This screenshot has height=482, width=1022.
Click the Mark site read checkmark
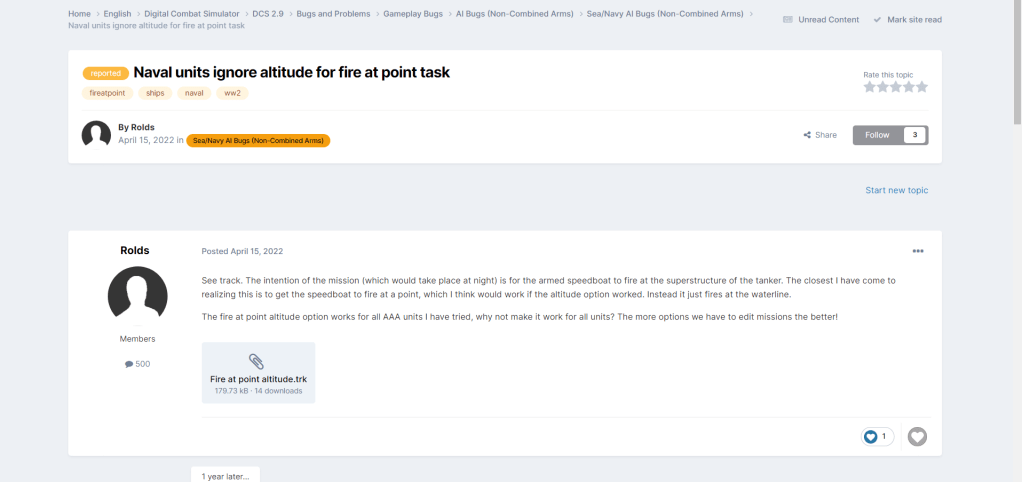coord(877,20)
